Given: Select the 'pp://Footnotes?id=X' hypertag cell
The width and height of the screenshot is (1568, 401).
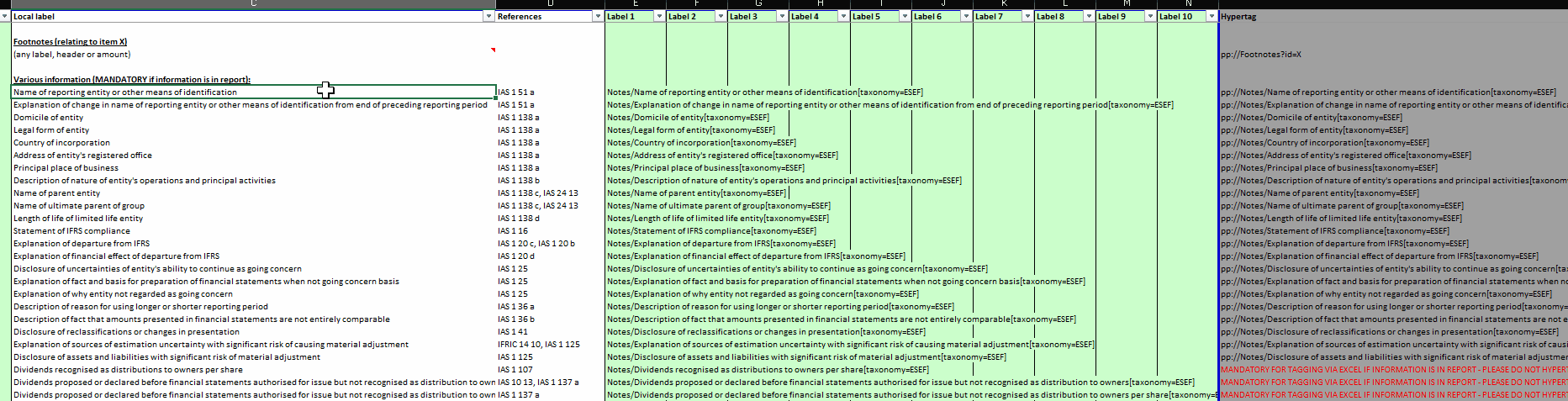Looking at the screenshot, I should pos(1261,55).
